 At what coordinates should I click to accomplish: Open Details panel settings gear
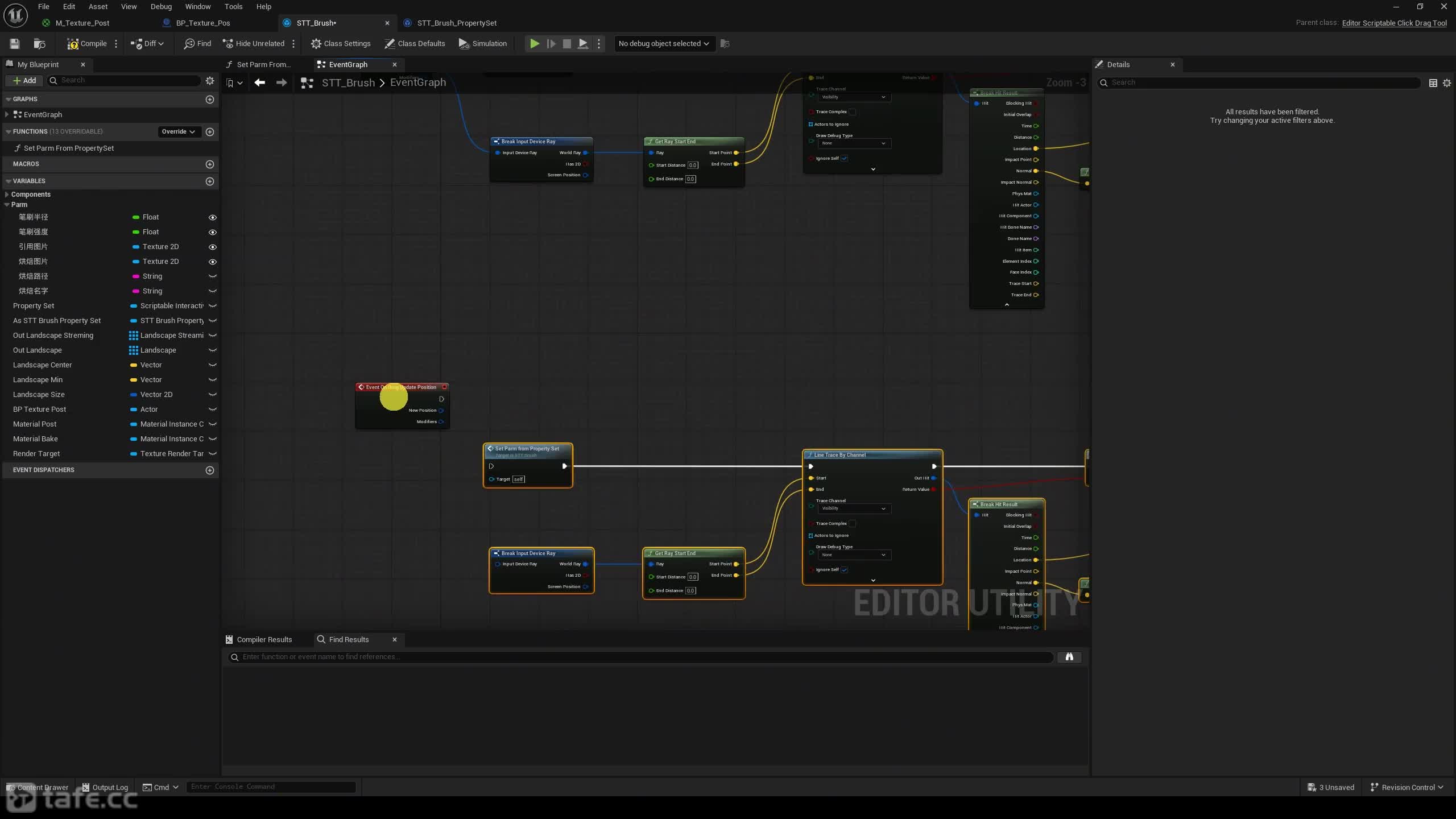(1447, 83)
